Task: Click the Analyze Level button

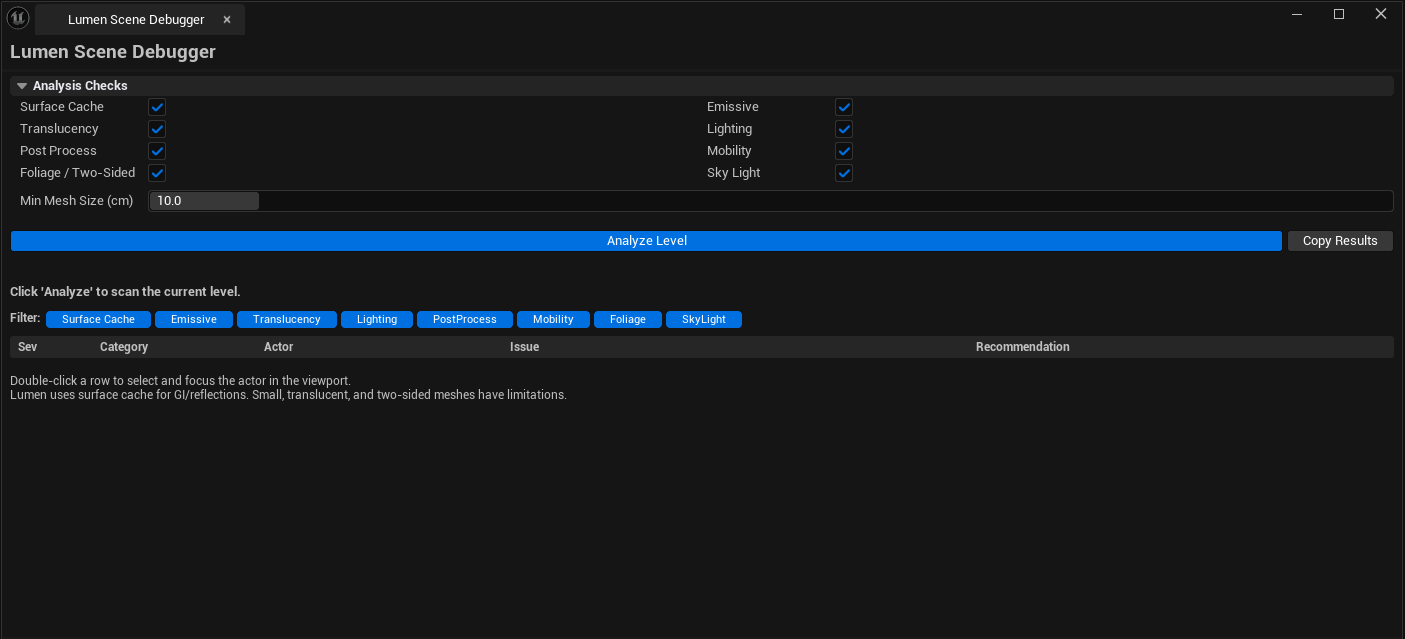Action: [646, 241]
